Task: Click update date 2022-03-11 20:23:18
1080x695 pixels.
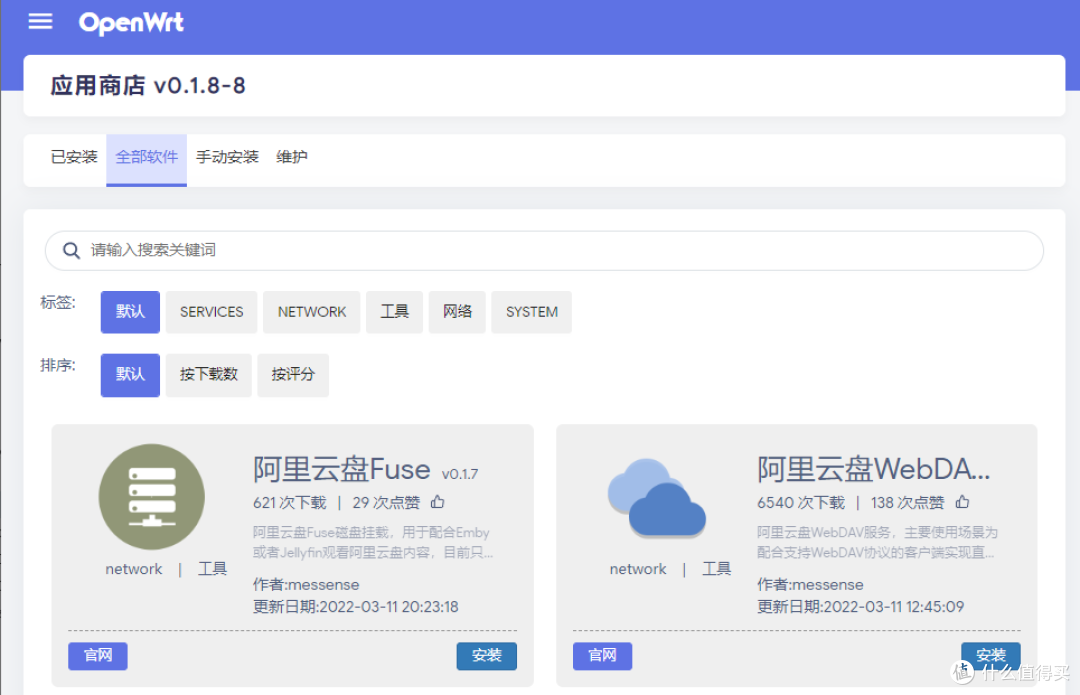Action: click(x=355, y=607)
